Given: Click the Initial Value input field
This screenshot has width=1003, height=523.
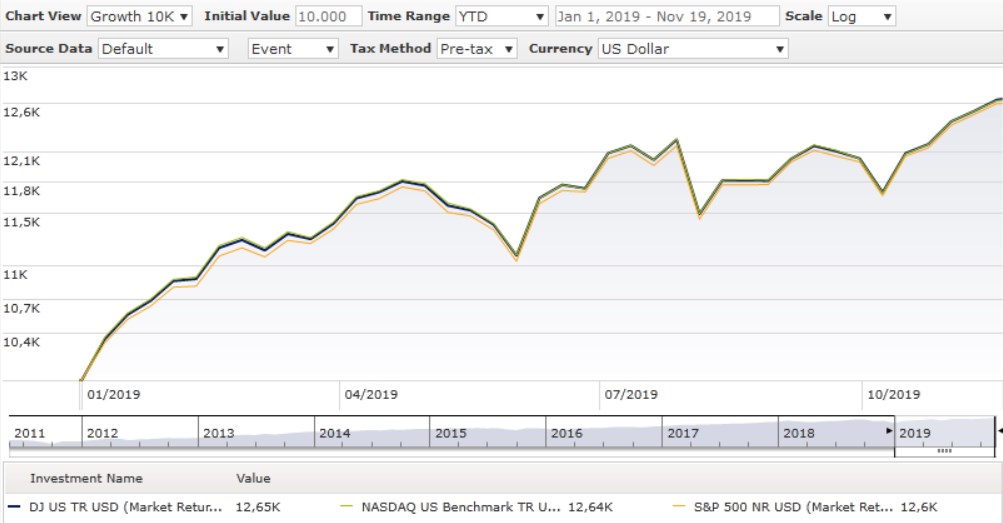Looking at the screenshot, I should coord(328,16).
